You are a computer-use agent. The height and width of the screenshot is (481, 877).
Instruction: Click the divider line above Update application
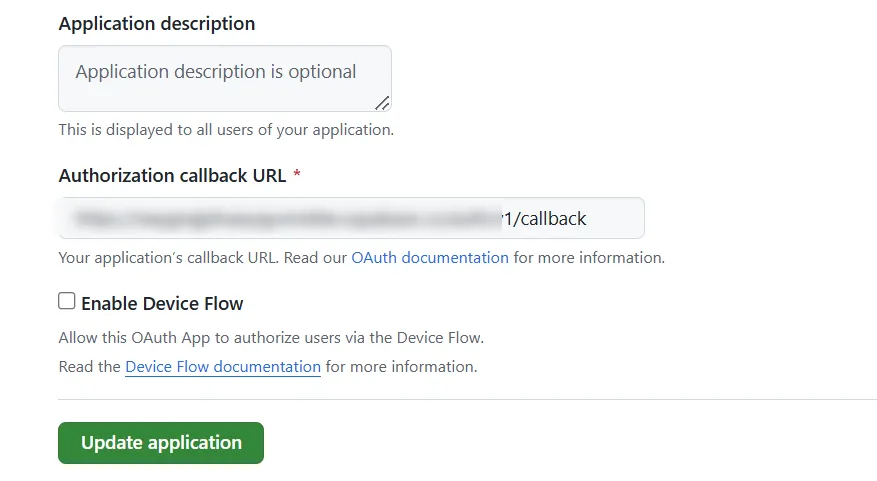tap(467, 399)
